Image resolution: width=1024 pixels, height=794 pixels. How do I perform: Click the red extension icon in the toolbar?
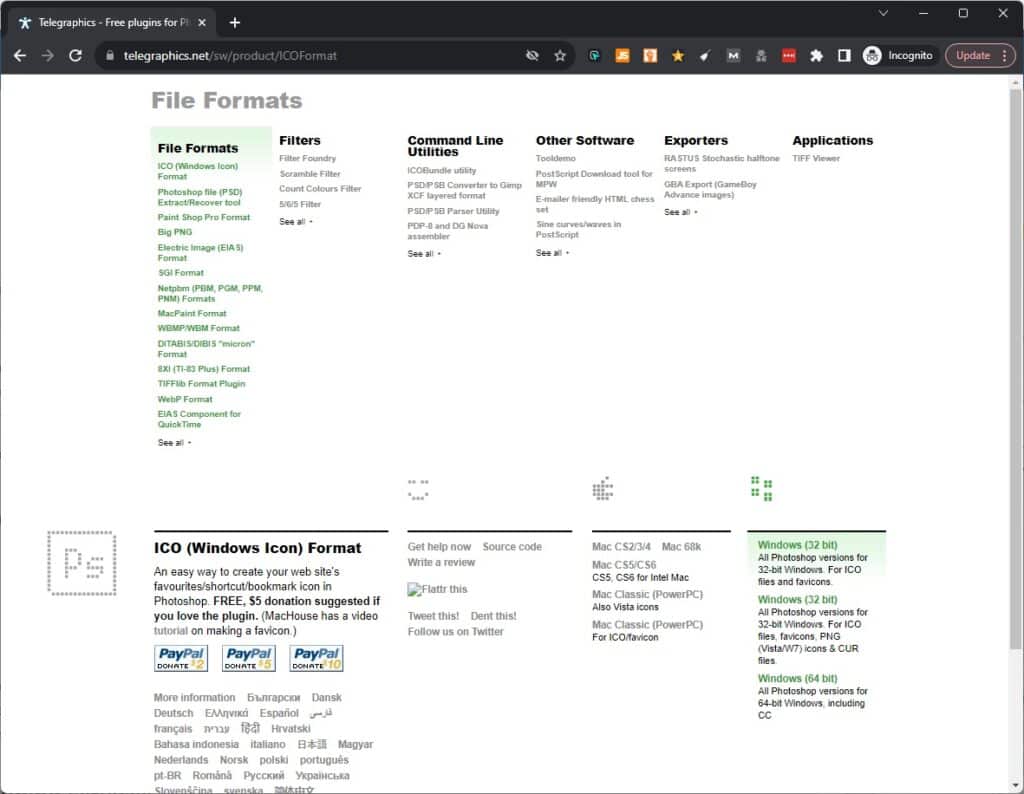[x=789, y=56]
